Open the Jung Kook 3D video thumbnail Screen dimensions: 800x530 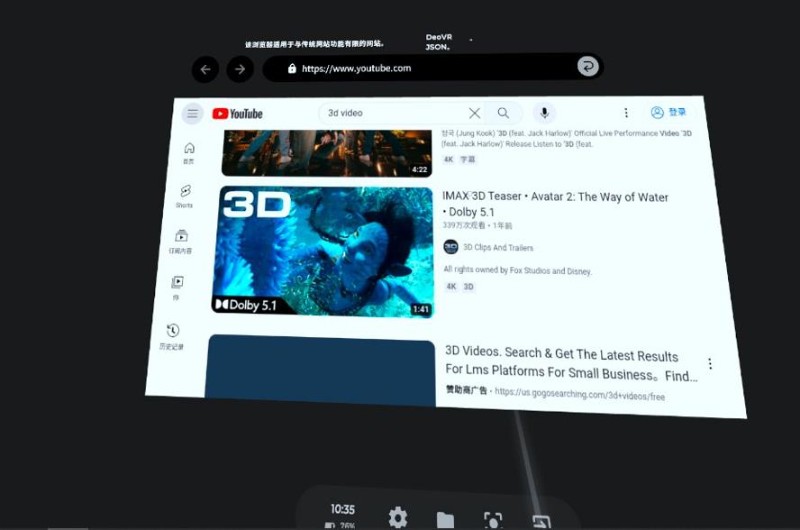(327, 153)
